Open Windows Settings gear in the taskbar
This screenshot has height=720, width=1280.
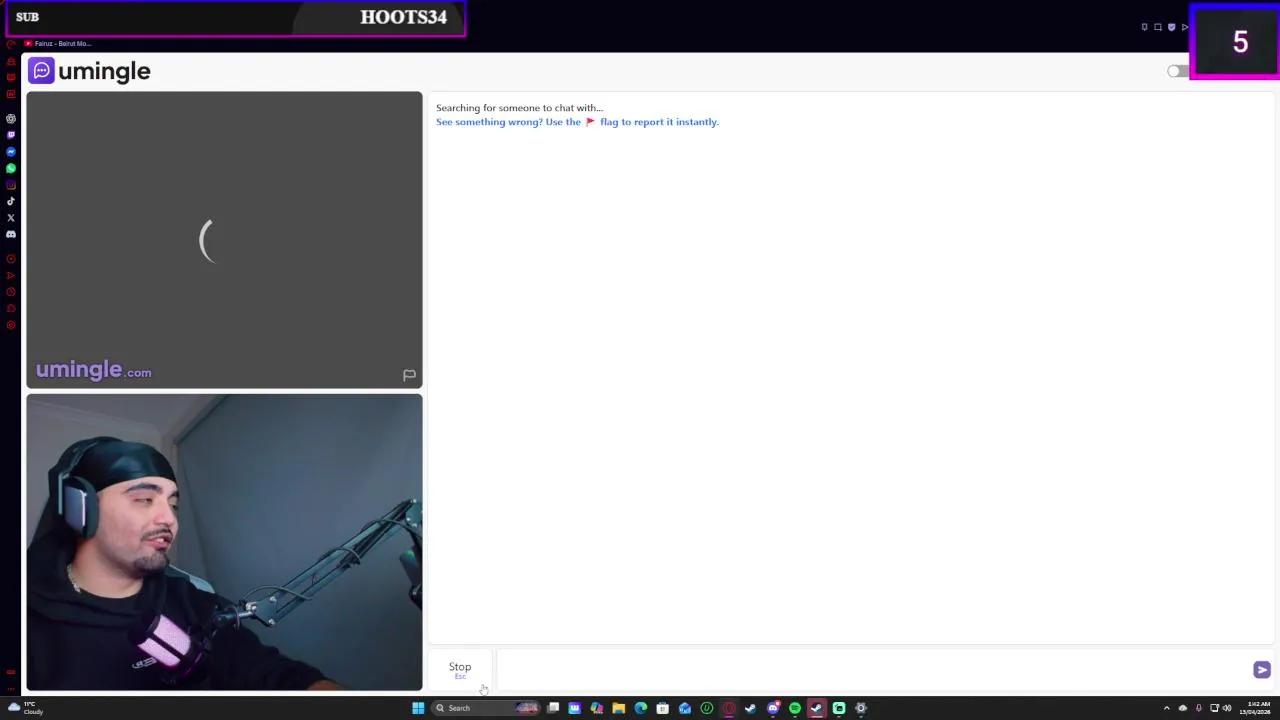click(861, 708)
